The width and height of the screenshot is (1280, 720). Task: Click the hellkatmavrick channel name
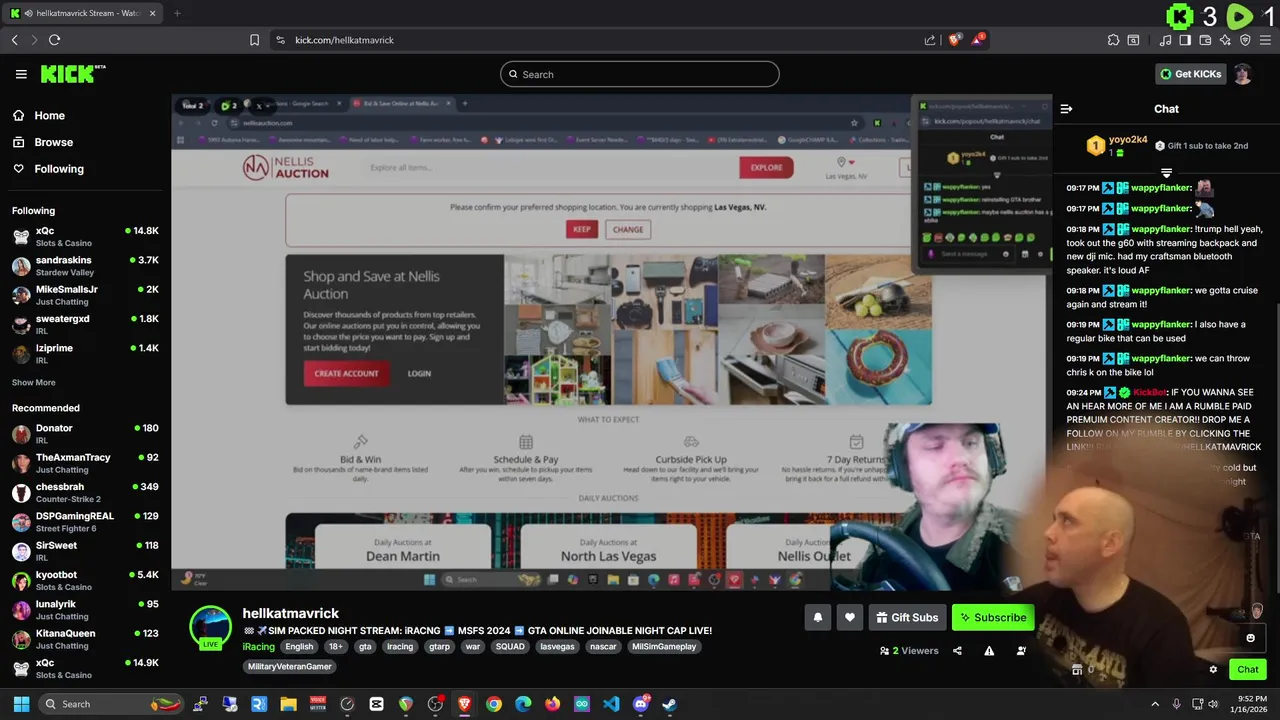(291, 613)
